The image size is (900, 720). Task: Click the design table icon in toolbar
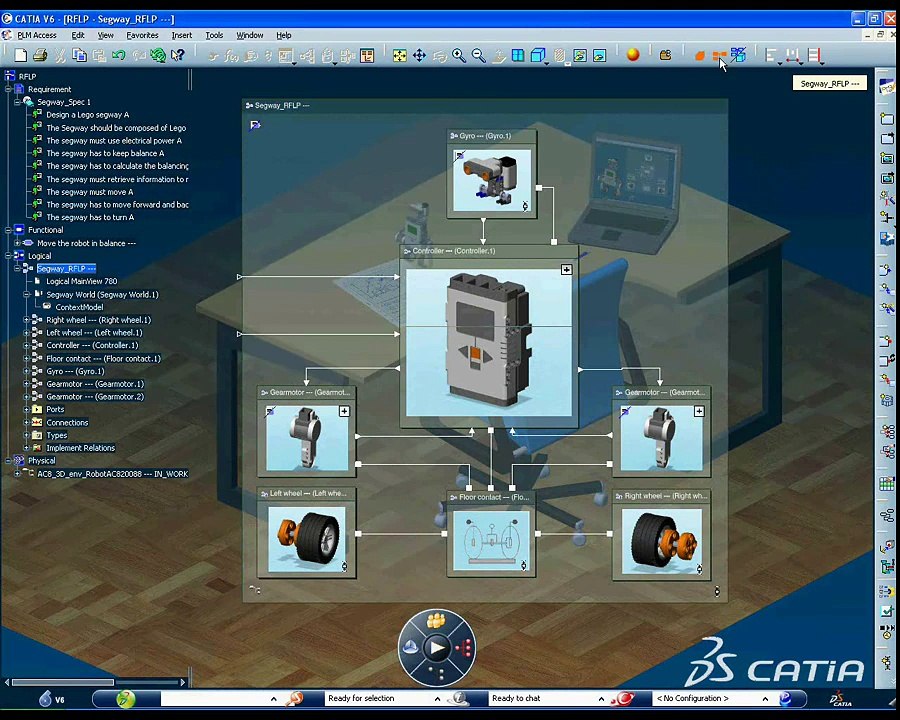[x=367, y=56]
